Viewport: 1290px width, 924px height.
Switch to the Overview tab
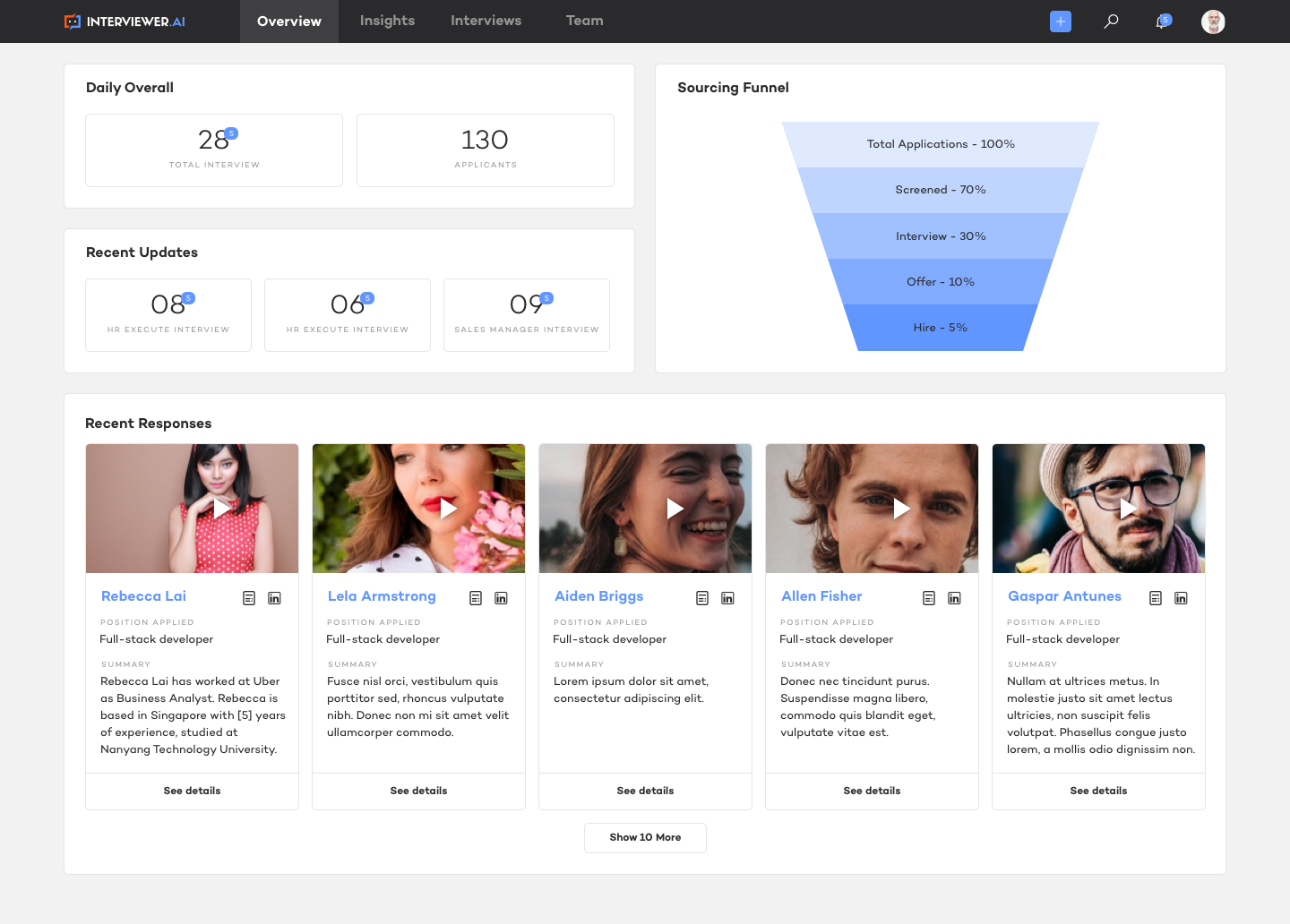pyautogui.click(x=289, y=21)
